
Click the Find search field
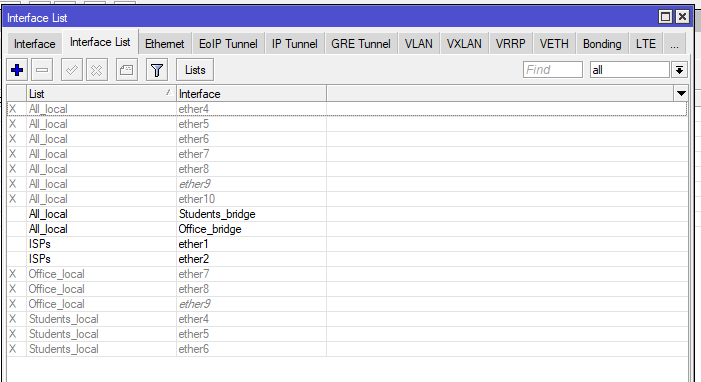553,70
